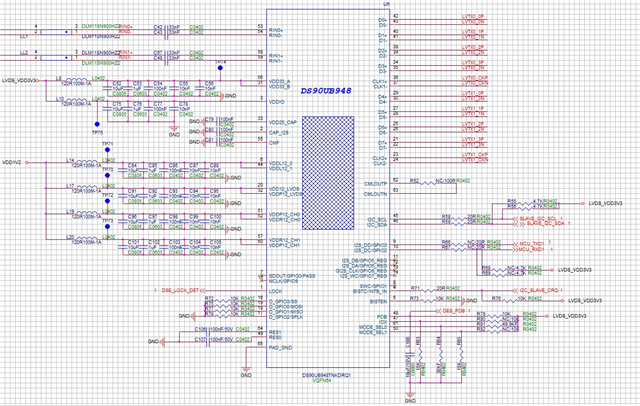Select the LVTX0_CKP net label
The width and height of the screenshot is (640, 406).
click(x=475, y=78)
